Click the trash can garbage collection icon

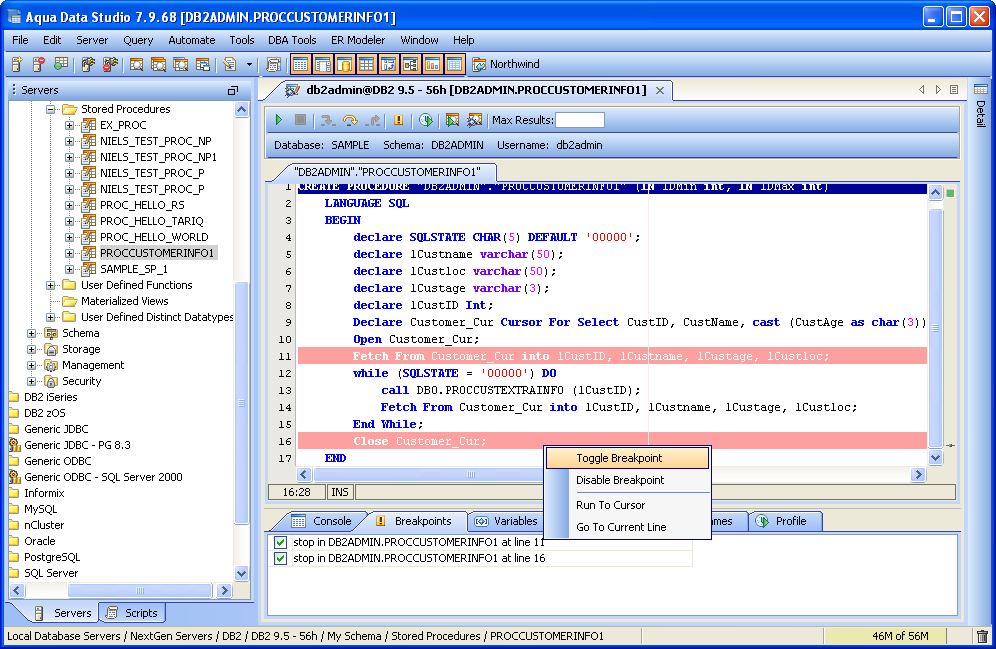981,636
